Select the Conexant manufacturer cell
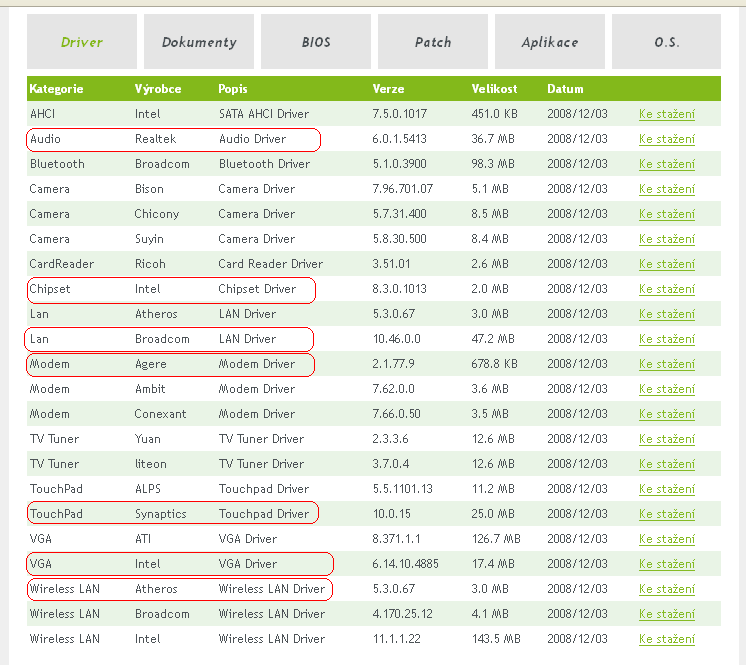 click(x=160, y=414)
